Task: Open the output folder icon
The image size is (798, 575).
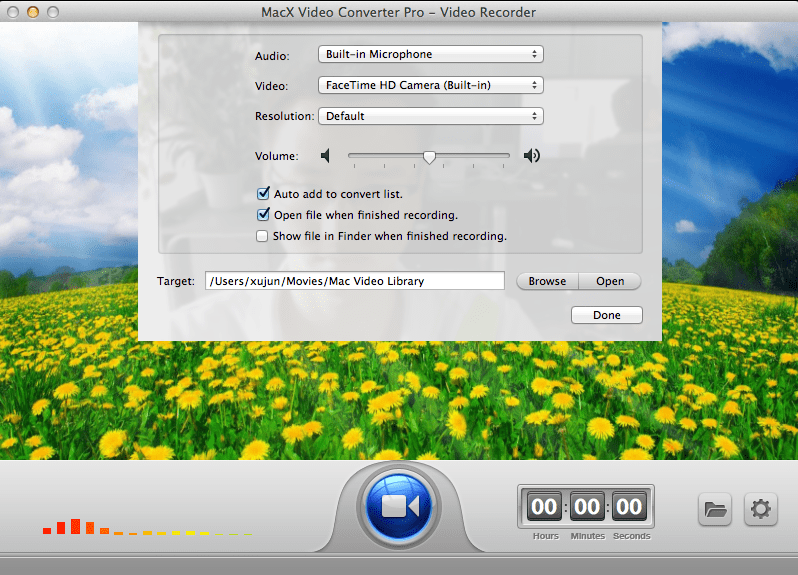Action: coord(715,509)
